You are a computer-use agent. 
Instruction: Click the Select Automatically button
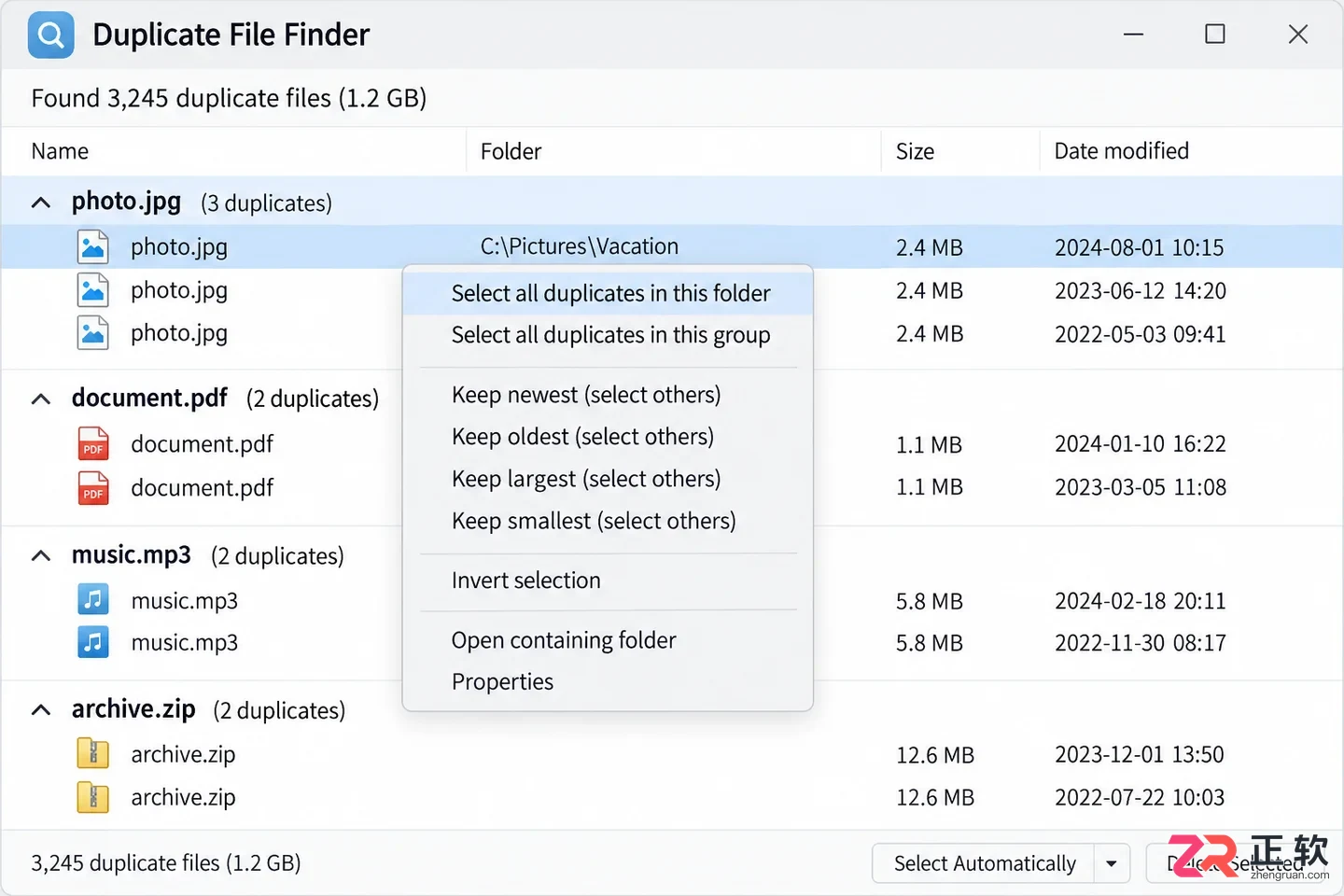coord(984,863)
